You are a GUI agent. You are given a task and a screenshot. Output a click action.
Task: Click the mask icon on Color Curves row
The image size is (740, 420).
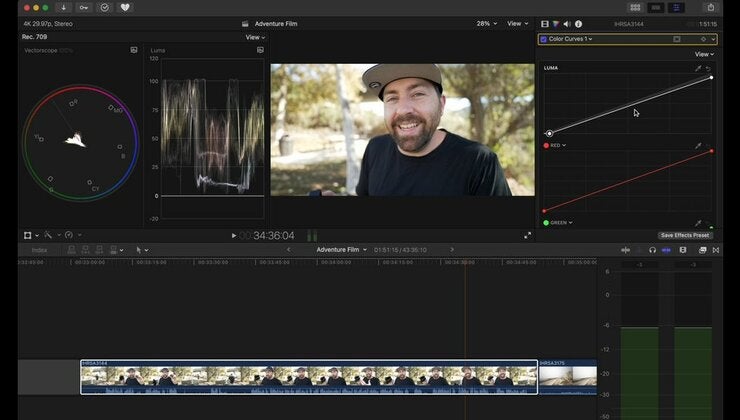677,39
